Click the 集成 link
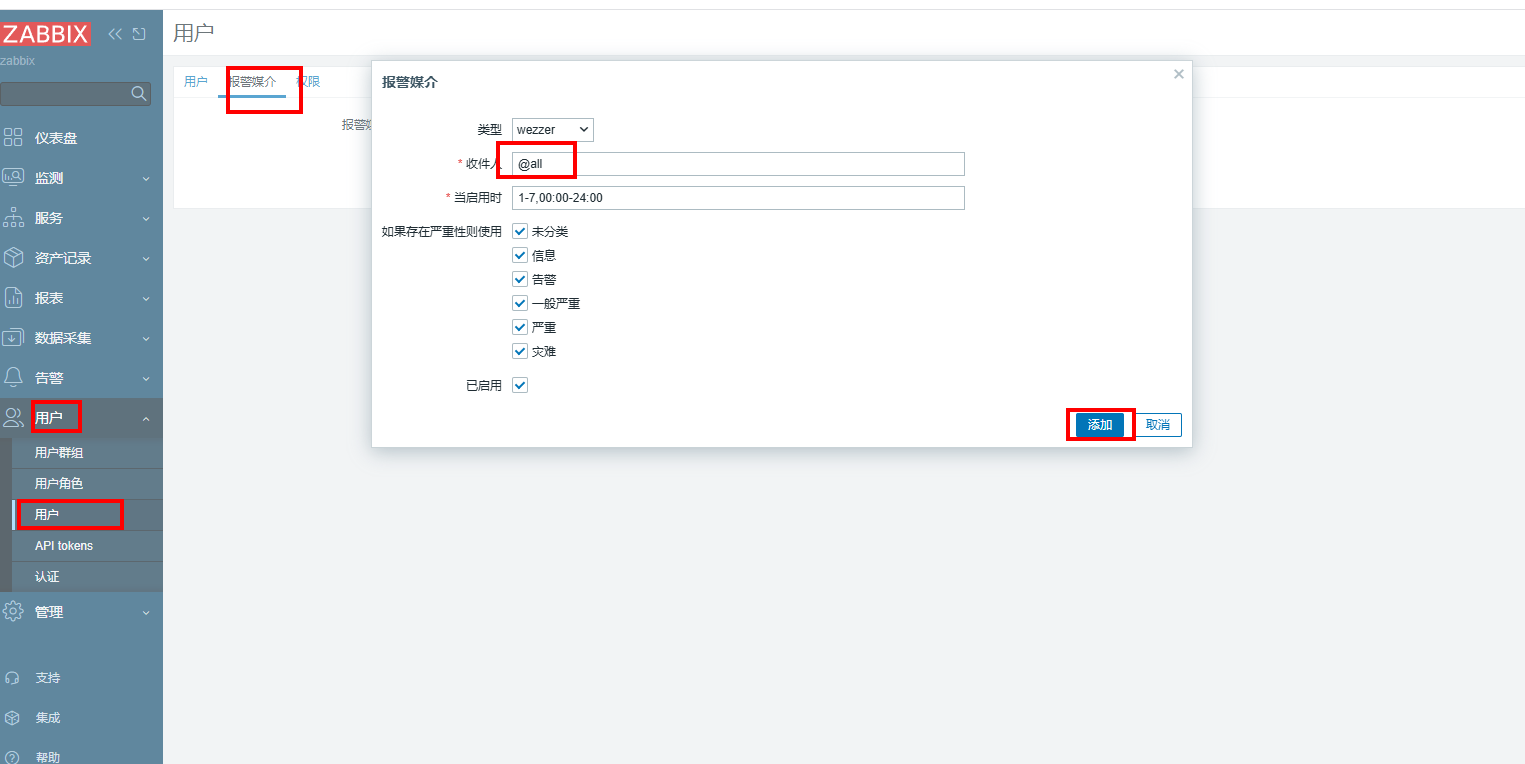1525x764 pixels. click(48, 718)
